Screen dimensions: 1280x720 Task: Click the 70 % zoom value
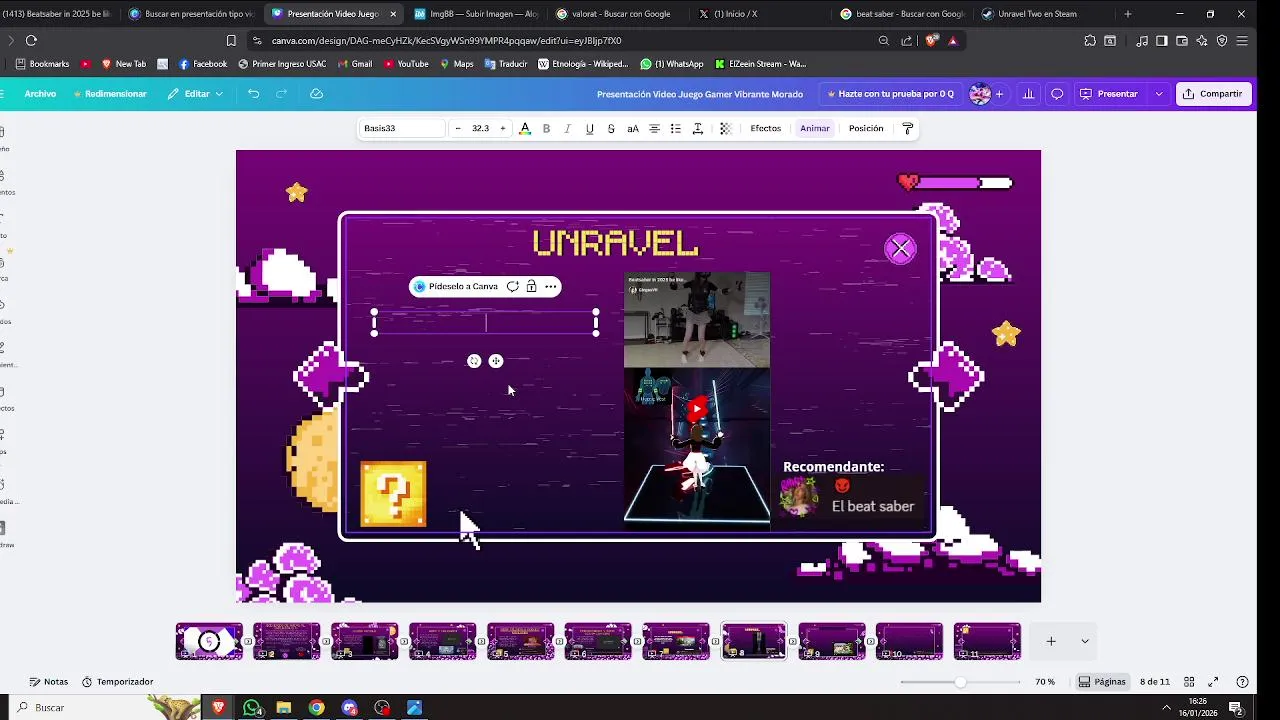1045,682
